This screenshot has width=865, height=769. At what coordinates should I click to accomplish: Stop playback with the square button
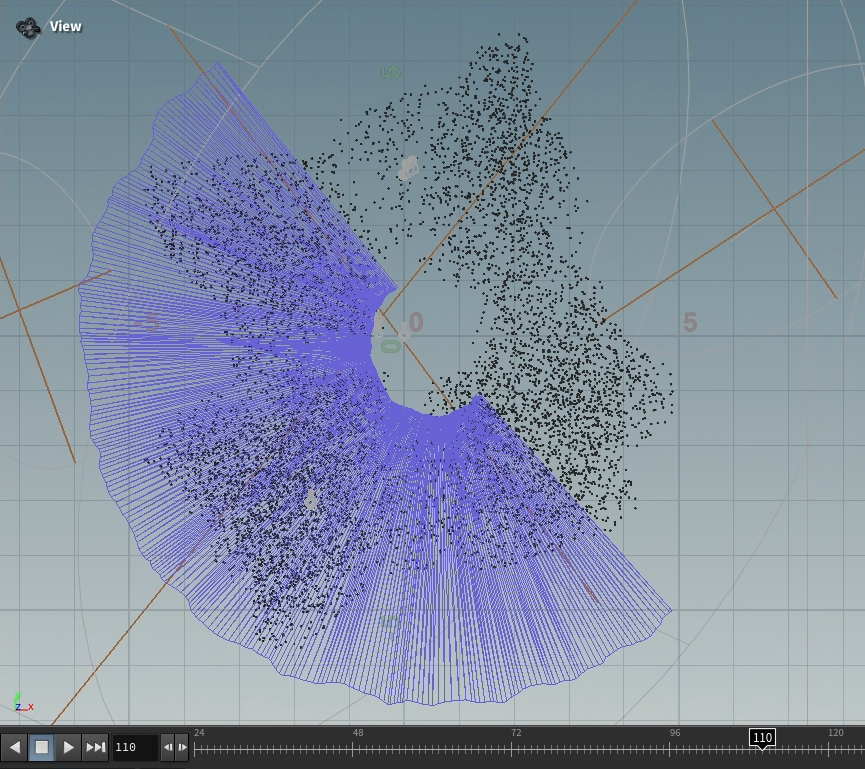coord(41,747)
